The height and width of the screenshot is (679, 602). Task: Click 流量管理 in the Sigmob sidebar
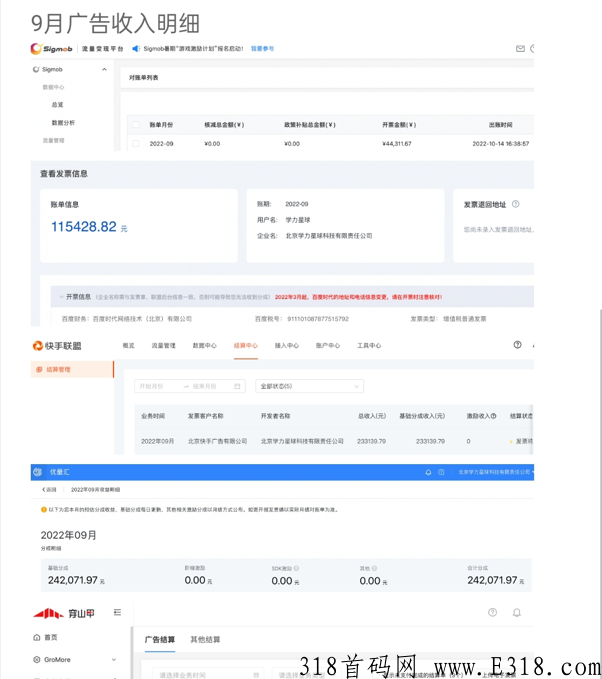click(53, 140)
